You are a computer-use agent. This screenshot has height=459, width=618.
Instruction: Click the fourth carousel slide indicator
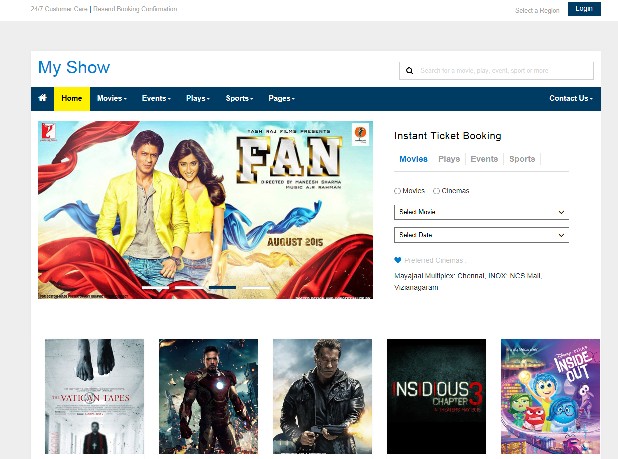256,288
